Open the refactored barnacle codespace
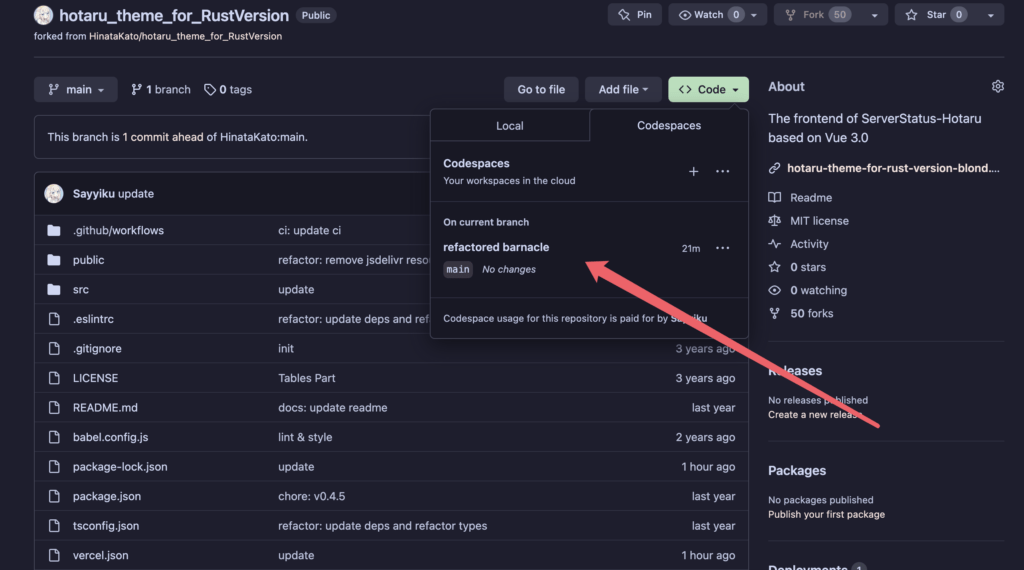Image resolution: width=1024 pixels, height=570 pixels. (x=496, y=247)
